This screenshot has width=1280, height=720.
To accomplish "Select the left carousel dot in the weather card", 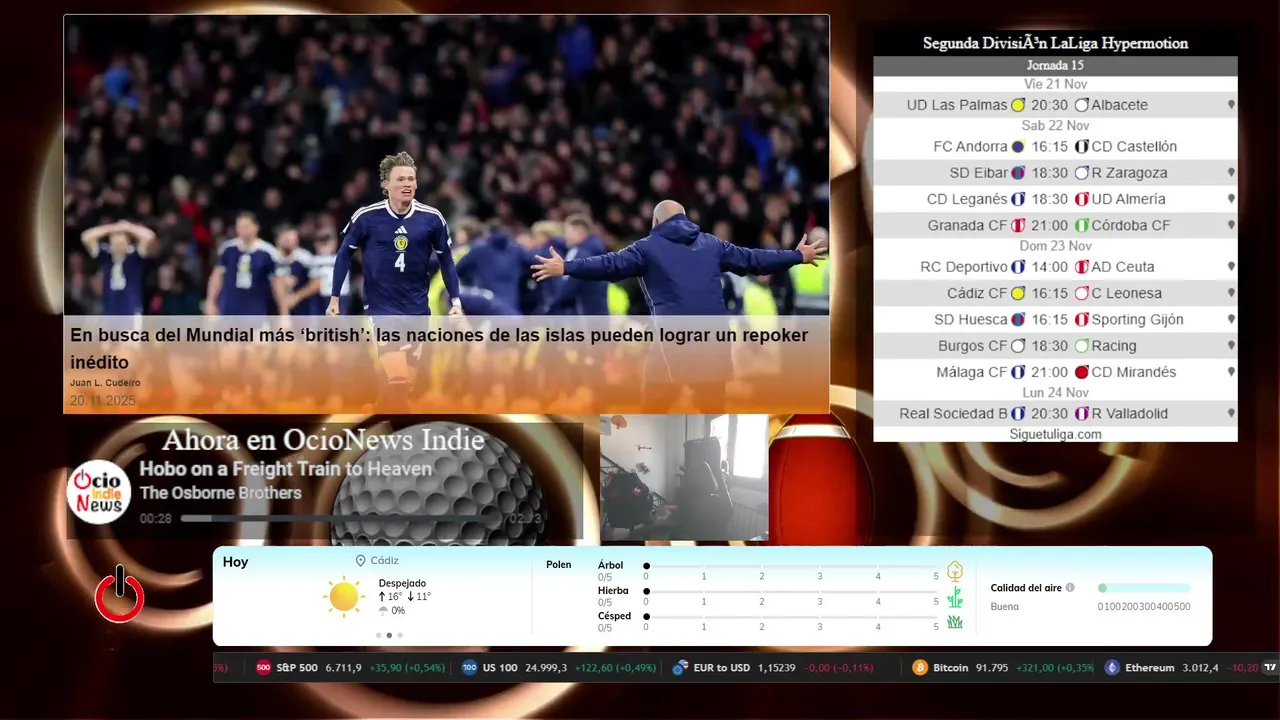I will tap(378, 635).
